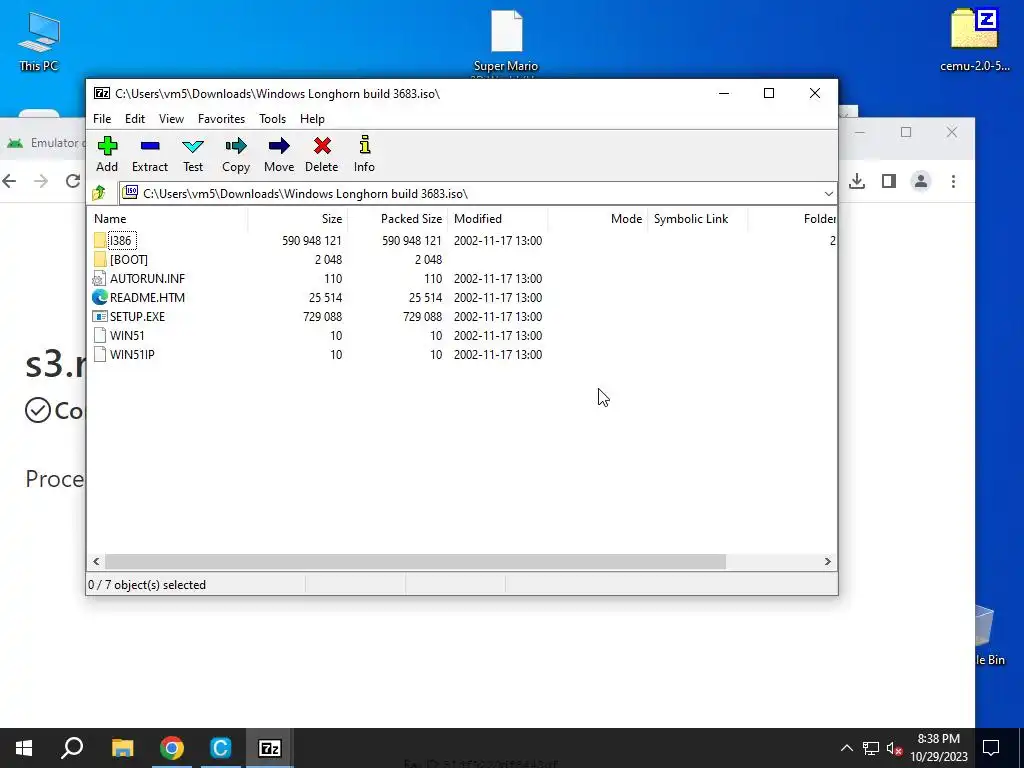Select the [BOOT] folder icon
Screen dimensions: 1024x768
(100, 259)
